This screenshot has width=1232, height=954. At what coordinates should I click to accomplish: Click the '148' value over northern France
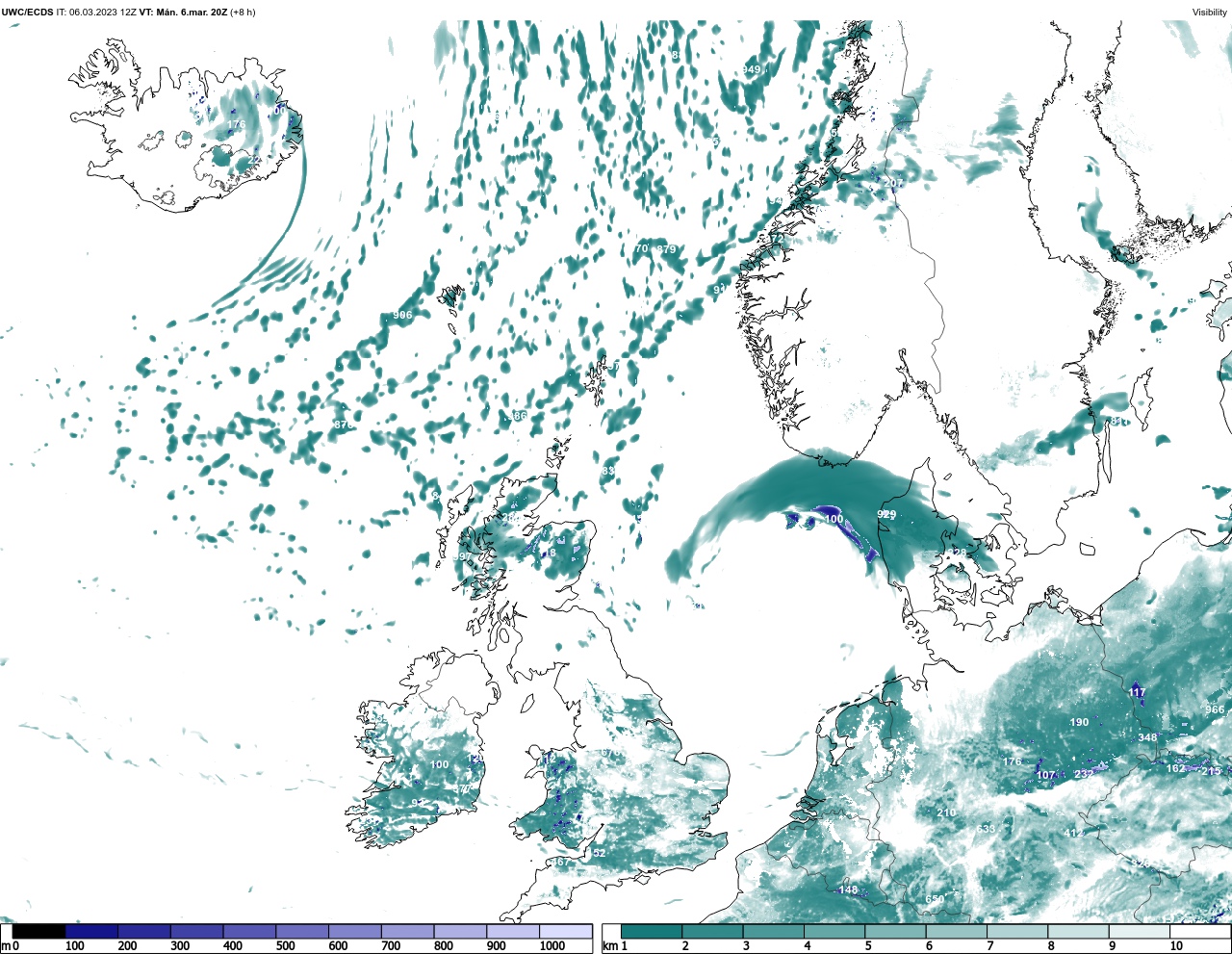(x=848, y=890)
